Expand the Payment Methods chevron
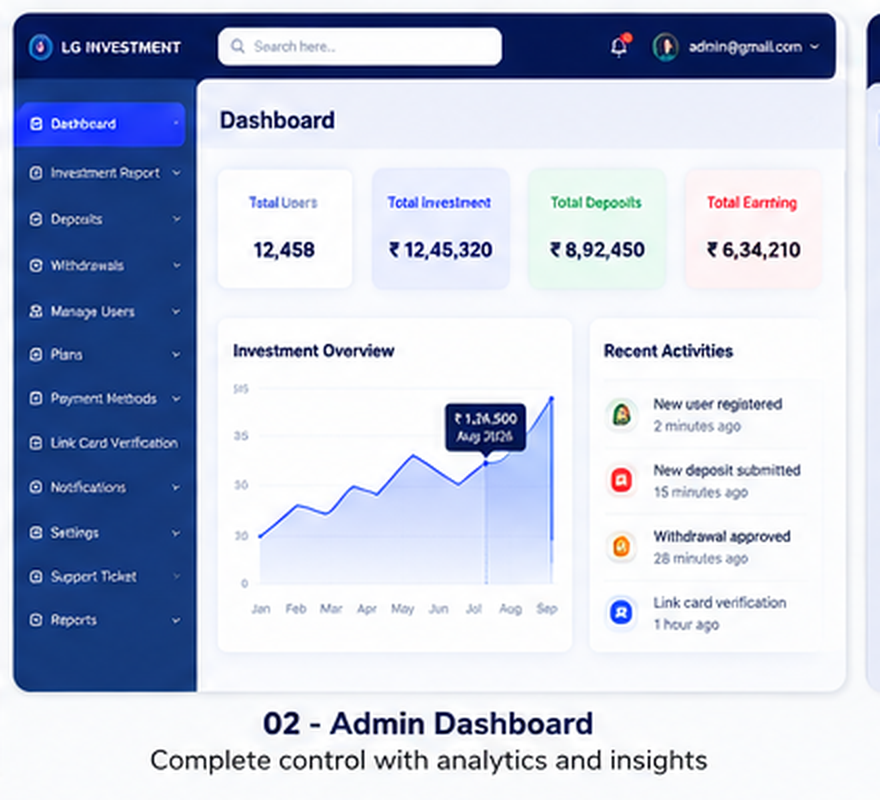880x800 pixels. coord(176,399)
